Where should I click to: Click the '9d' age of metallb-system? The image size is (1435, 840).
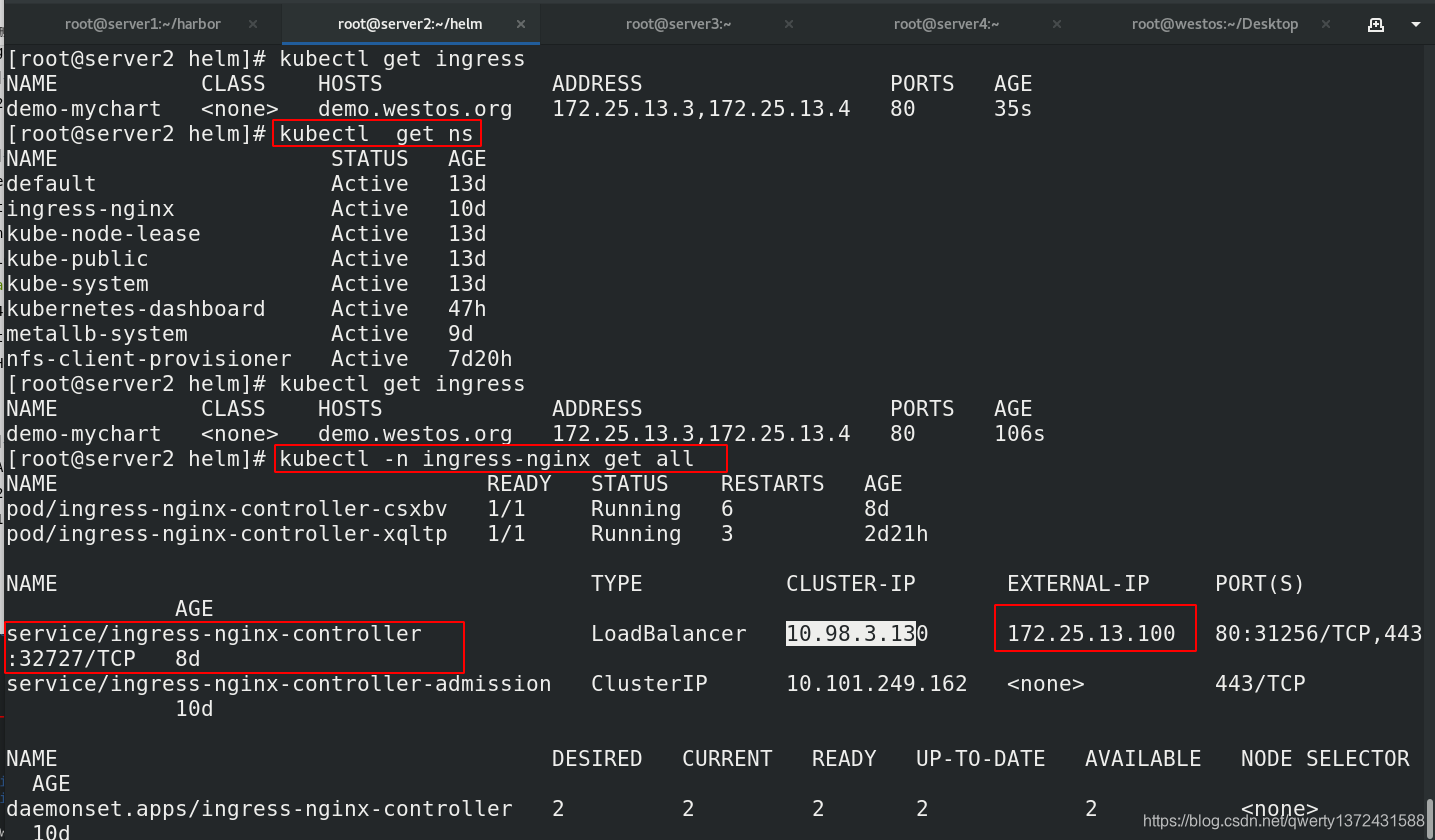point(461,334)
